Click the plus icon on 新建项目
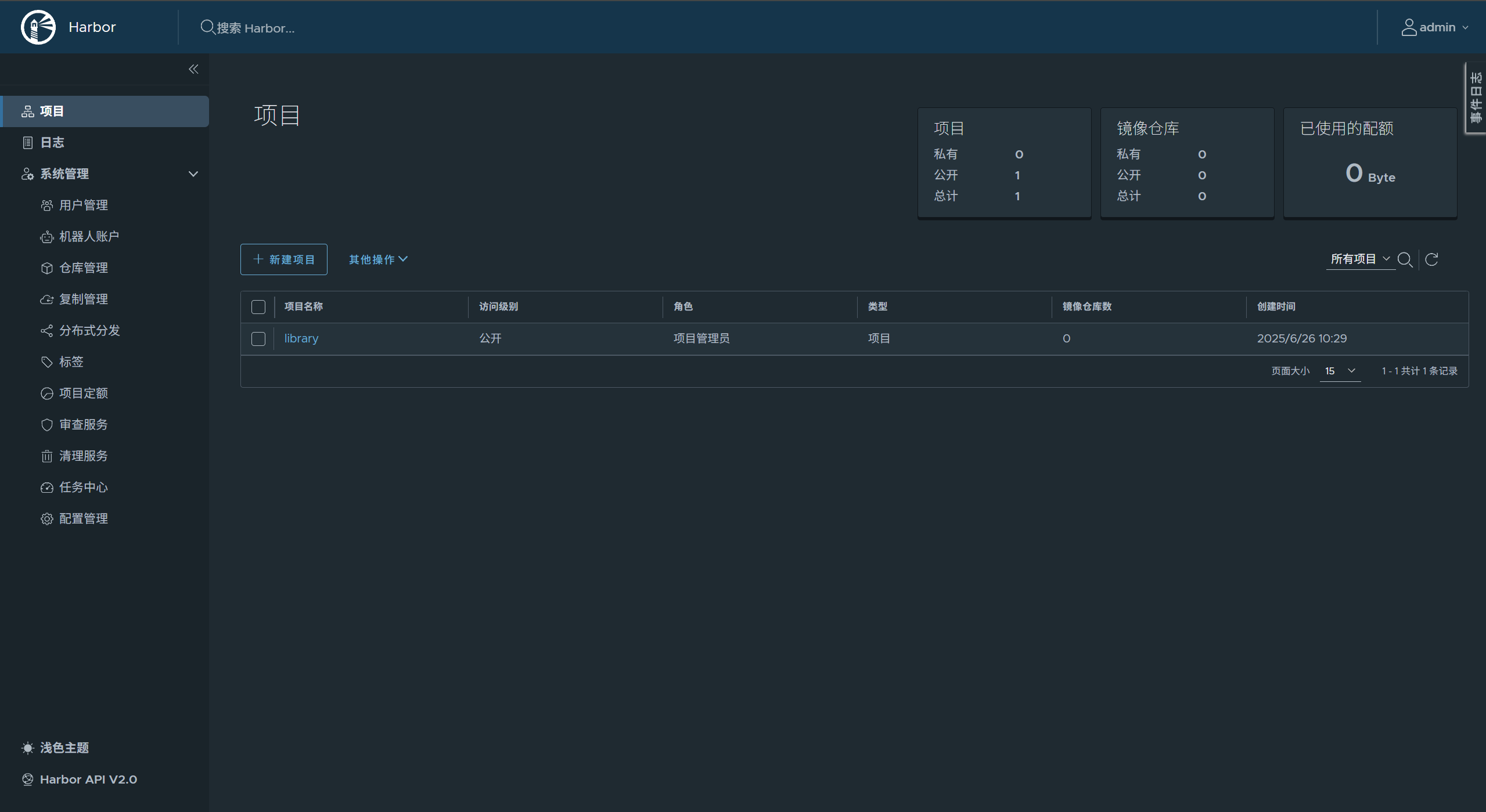Image resolution: width=1486 pixels, height=812 pixels. click(x=258, y=259)
